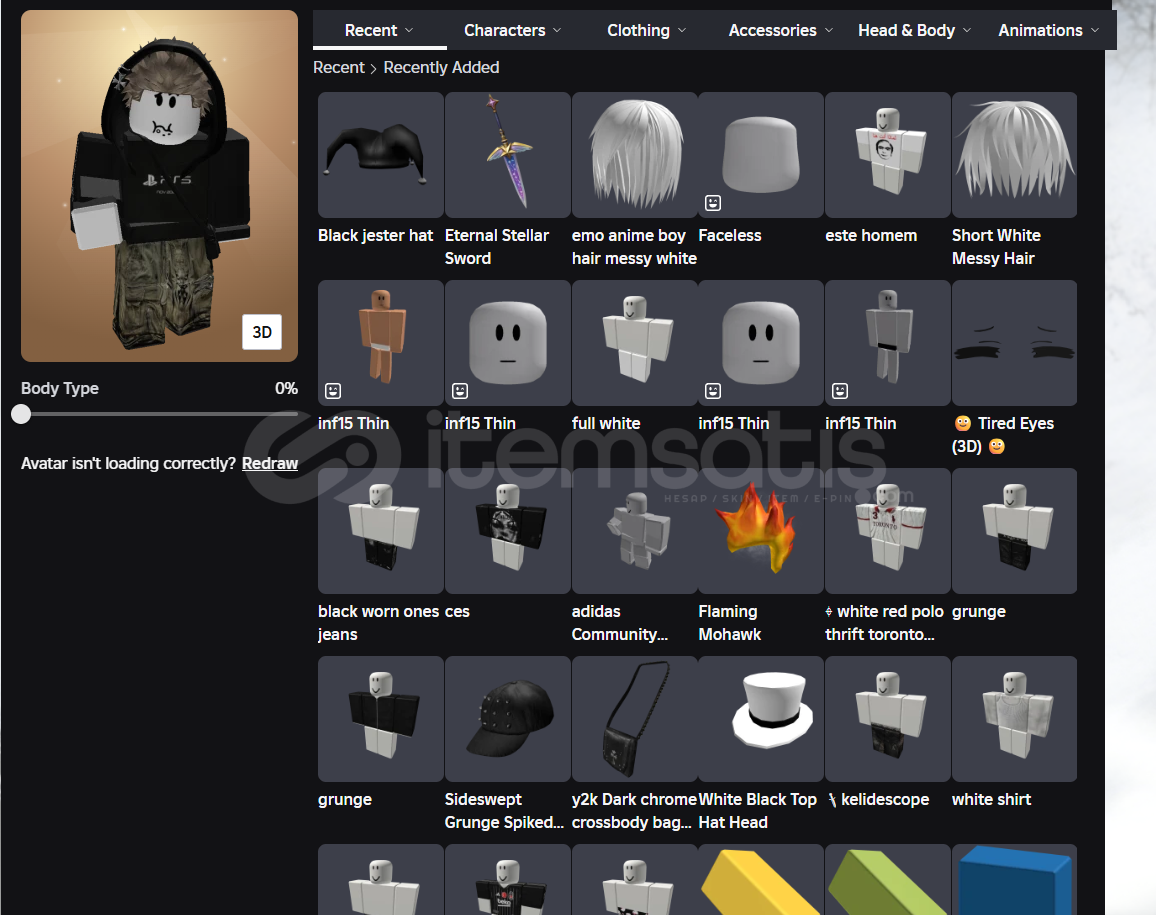Click the Recently Added breadcrumb text
The image size is (1156, 915).
(x=441, y=68)
